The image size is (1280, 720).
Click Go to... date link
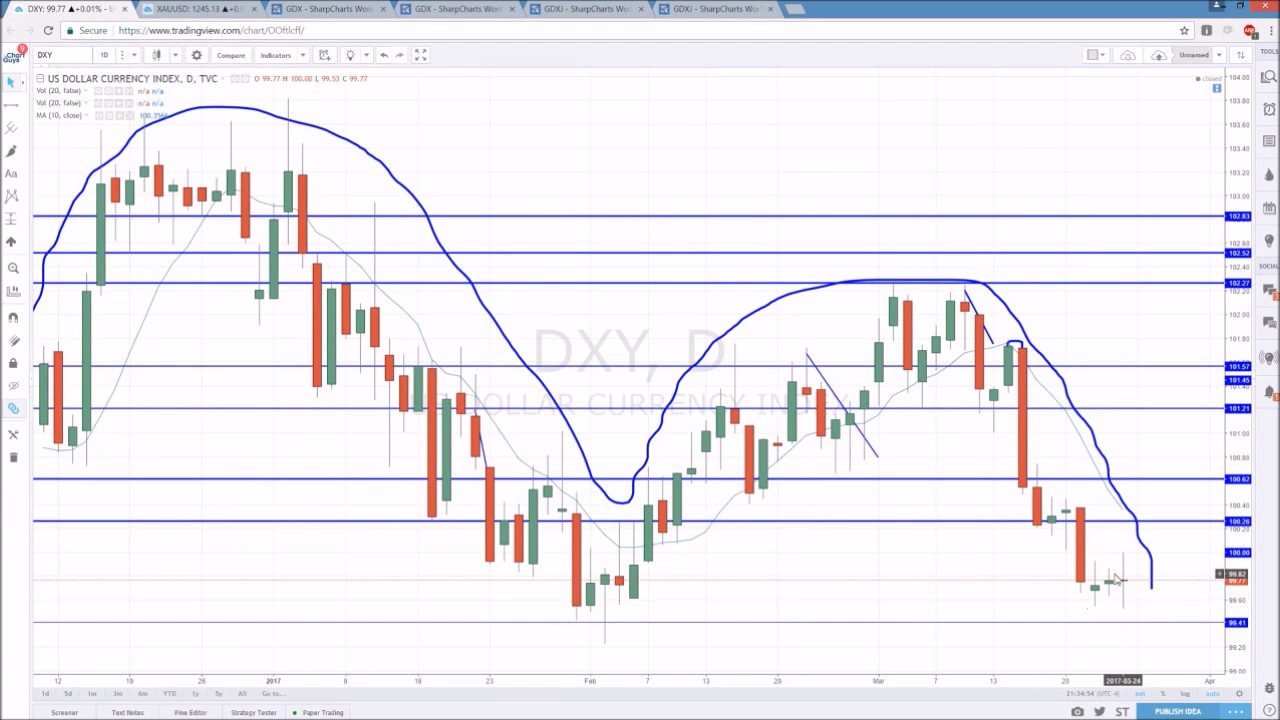click(x=273, y=694)
